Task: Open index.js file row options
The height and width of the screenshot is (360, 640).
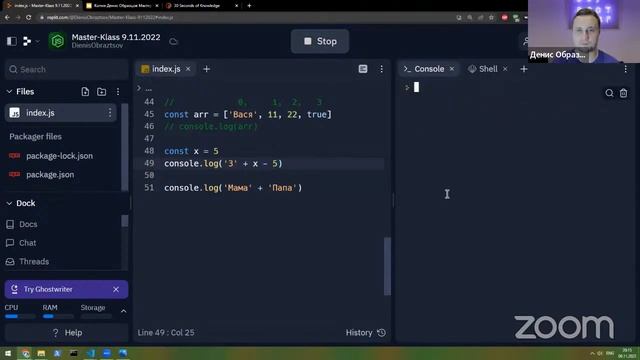Action: coord(110,113)
